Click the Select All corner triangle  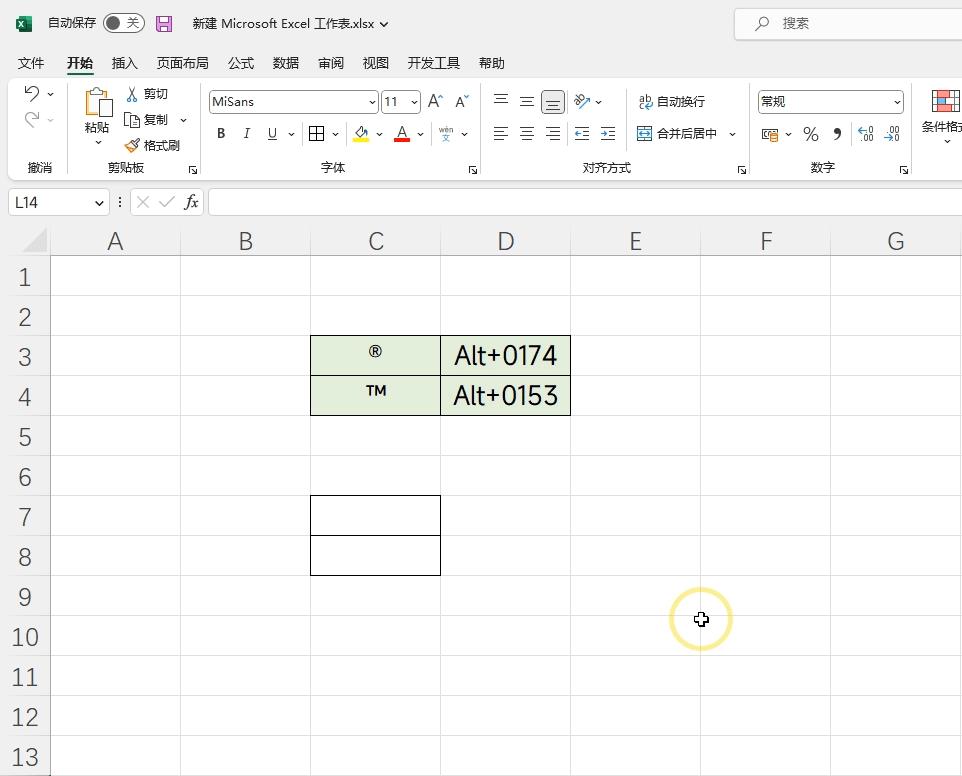point(34,240)
